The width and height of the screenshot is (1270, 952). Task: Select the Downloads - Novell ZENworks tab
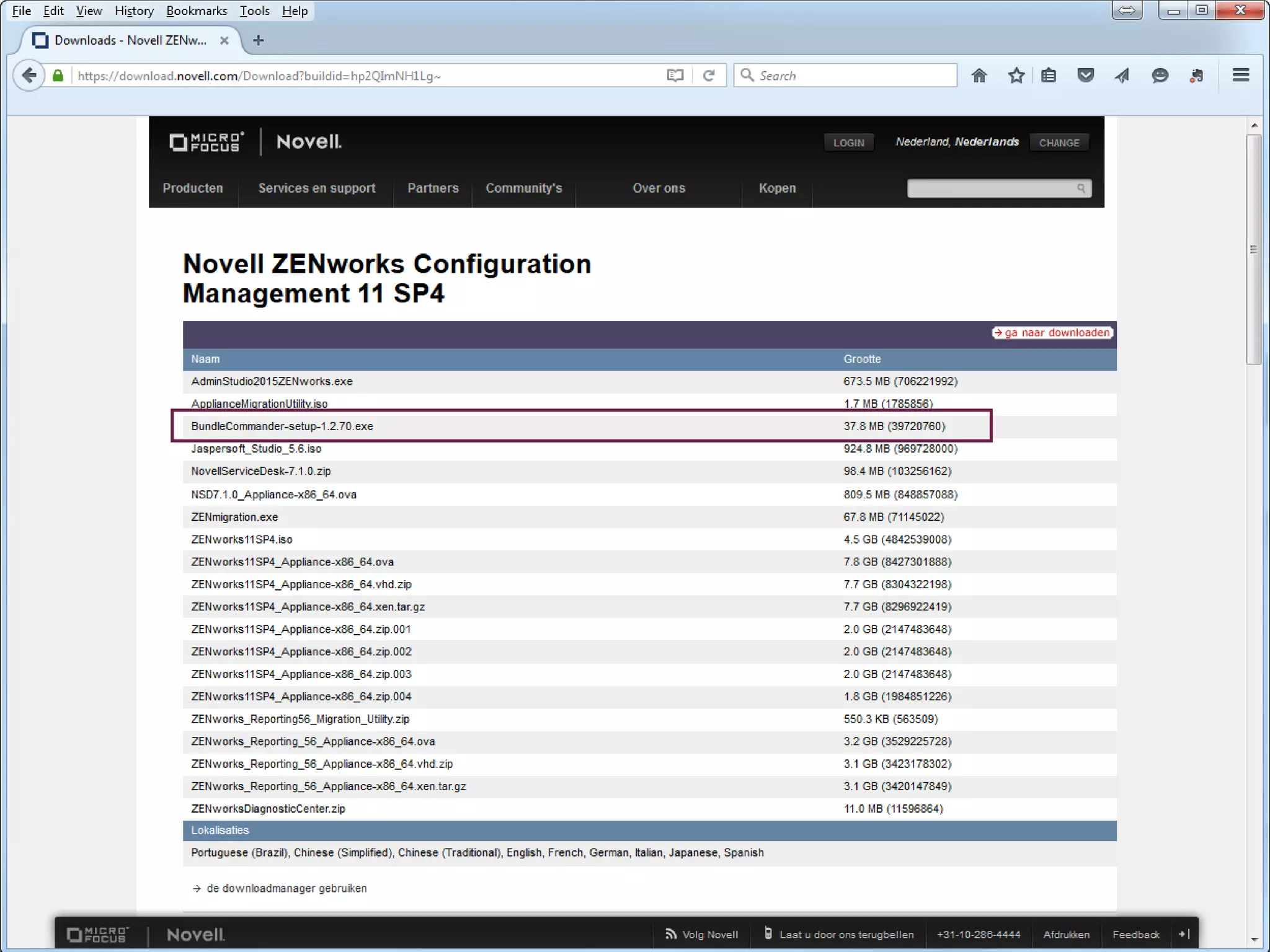tap(130, 40)
